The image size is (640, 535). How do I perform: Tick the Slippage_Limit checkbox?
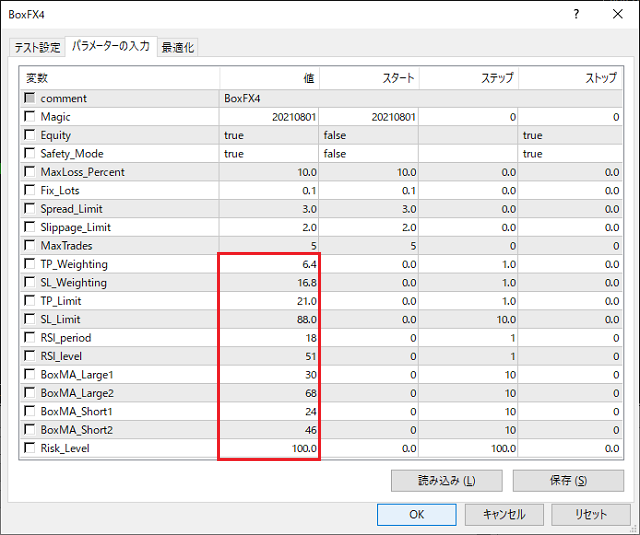point(29,227)
